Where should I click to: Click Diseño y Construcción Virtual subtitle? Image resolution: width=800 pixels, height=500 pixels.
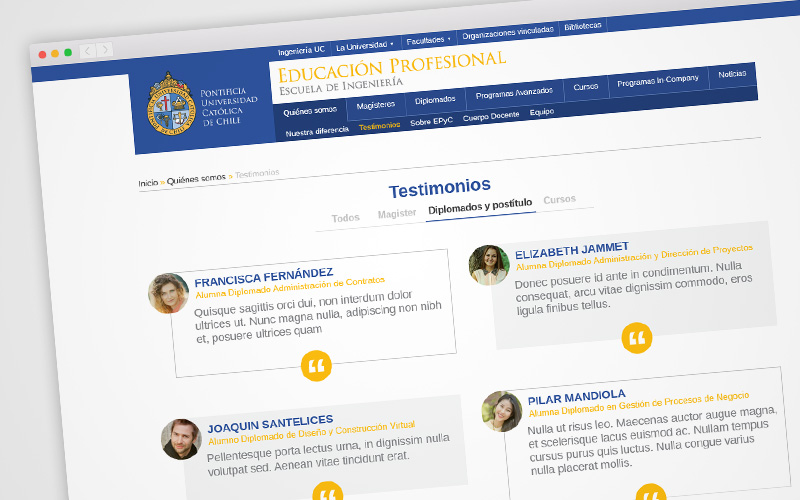[357, 430]
